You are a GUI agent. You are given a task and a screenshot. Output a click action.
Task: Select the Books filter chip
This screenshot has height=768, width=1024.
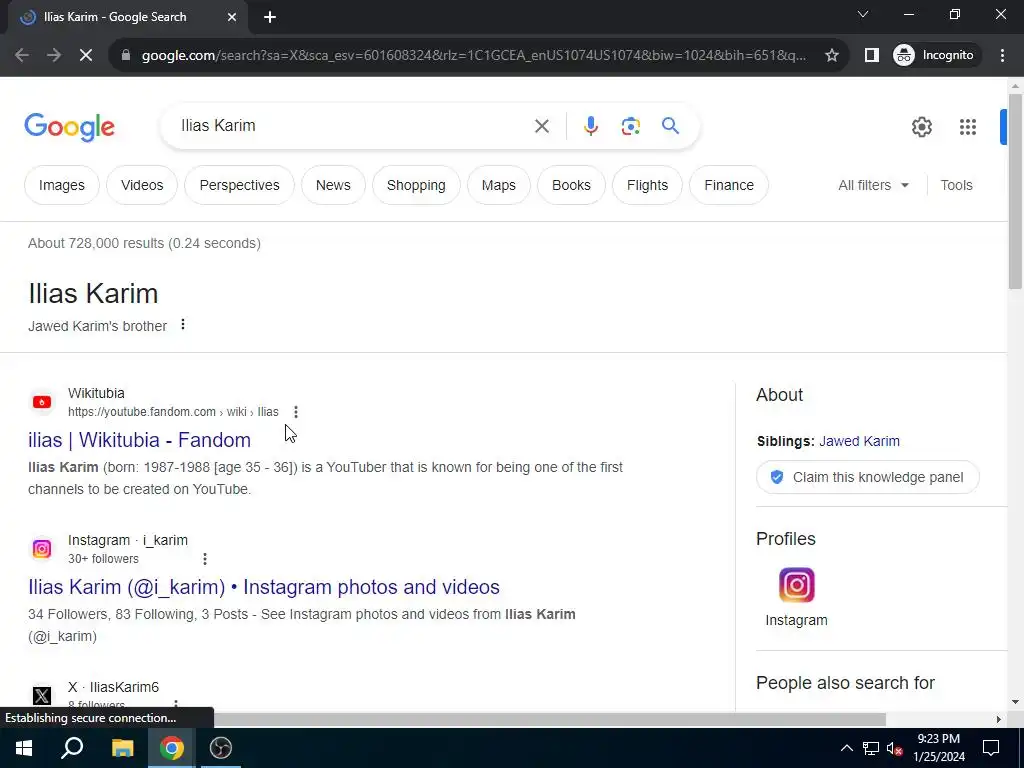click(571, 185)
